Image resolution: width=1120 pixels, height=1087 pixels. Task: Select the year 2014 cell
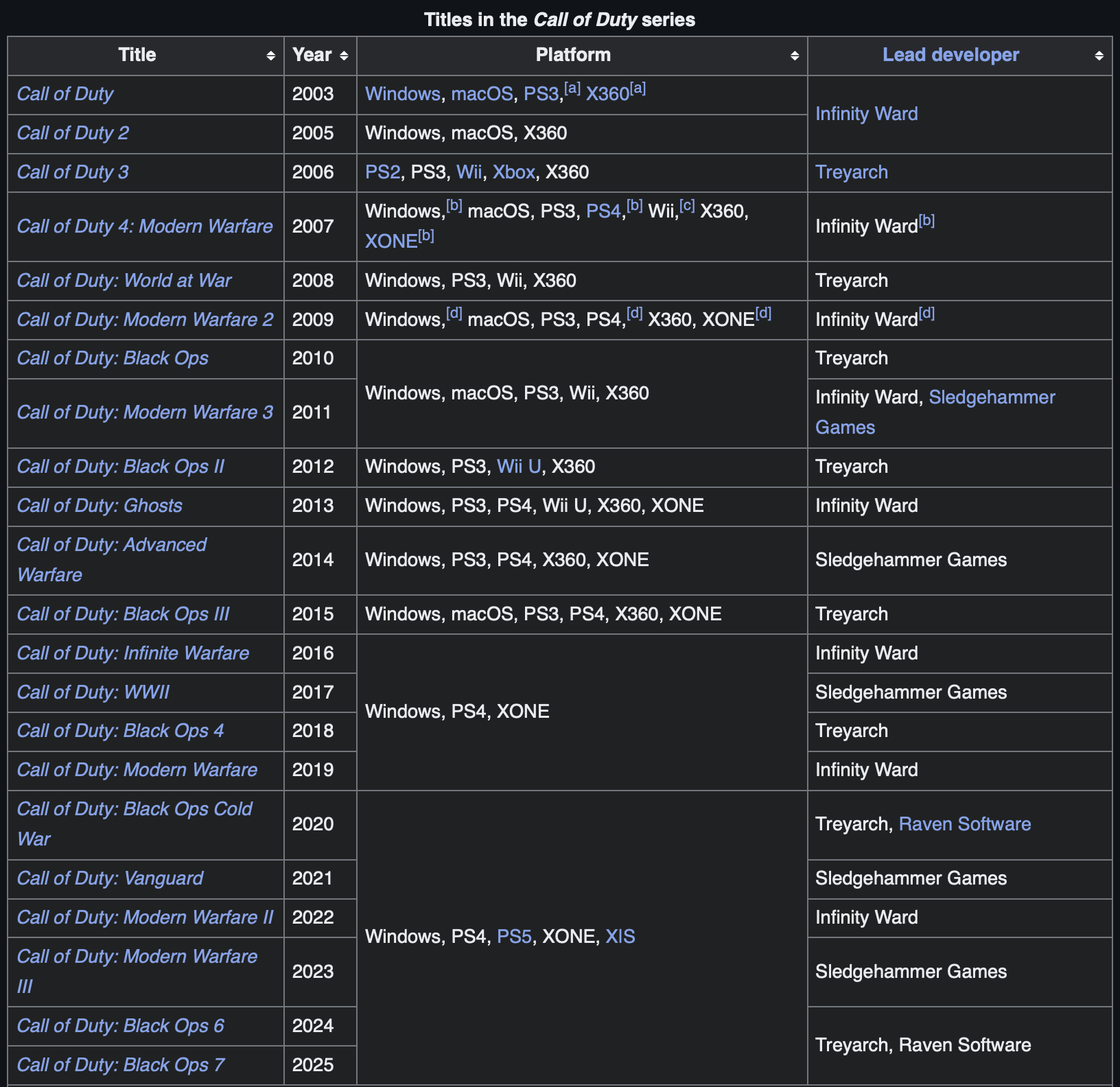(320, 561)
